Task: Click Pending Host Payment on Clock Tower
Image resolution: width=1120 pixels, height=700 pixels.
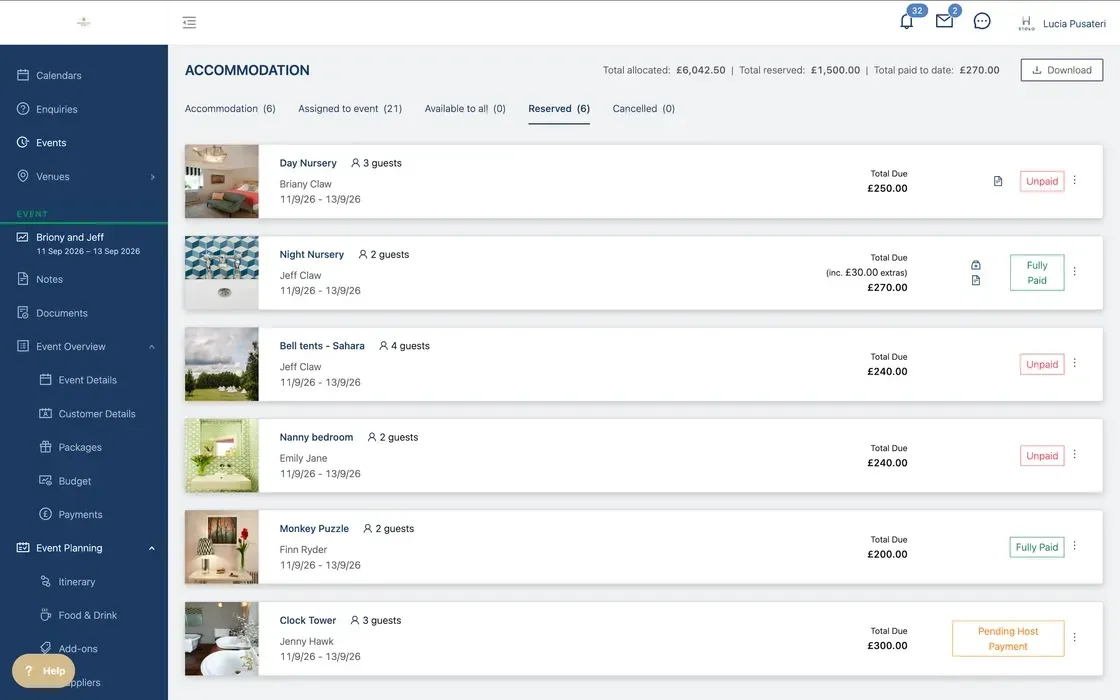Action: [1008, 639]
